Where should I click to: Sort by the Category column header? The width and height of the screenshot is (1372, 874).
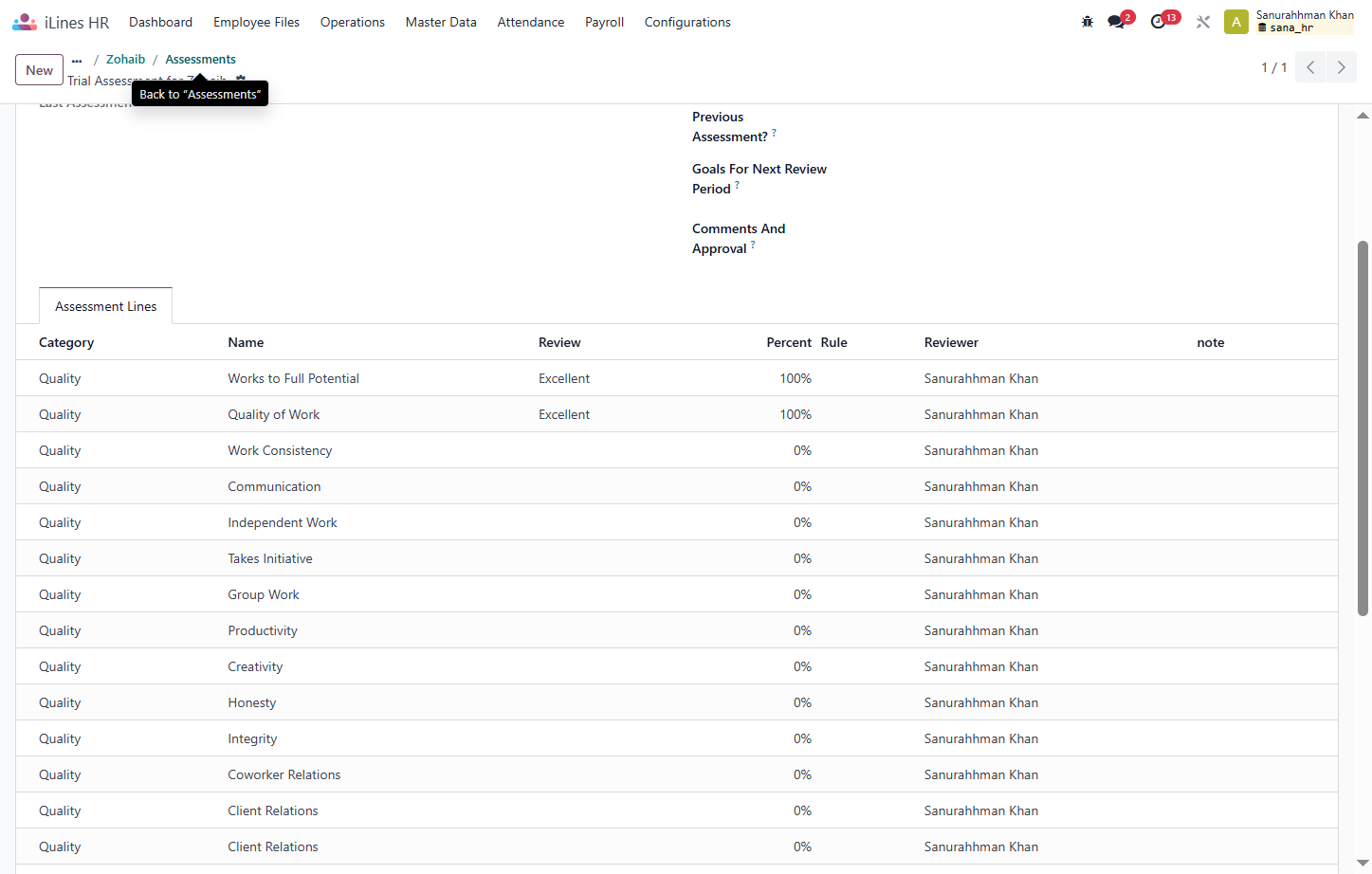pyautogui.click(x=66, y=342)
